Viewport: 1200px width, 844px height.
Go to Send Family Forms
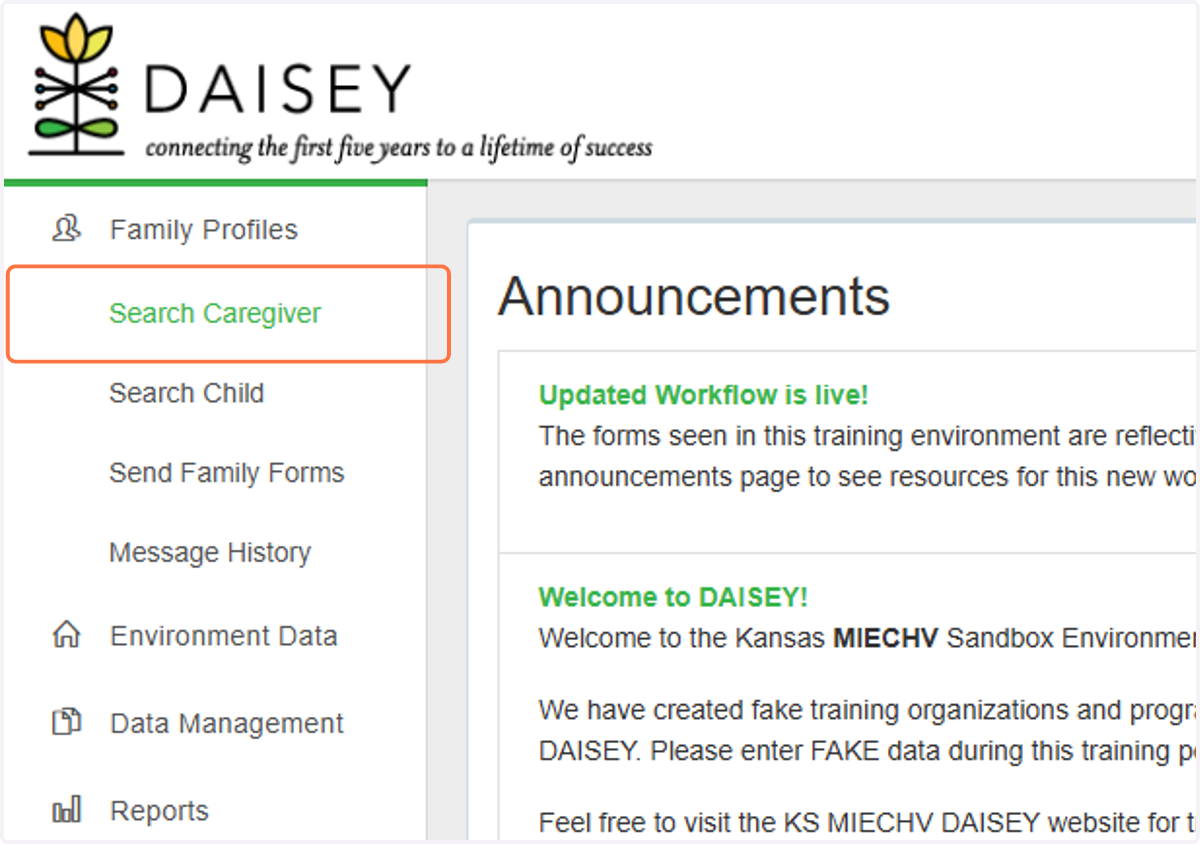(227, 473)
